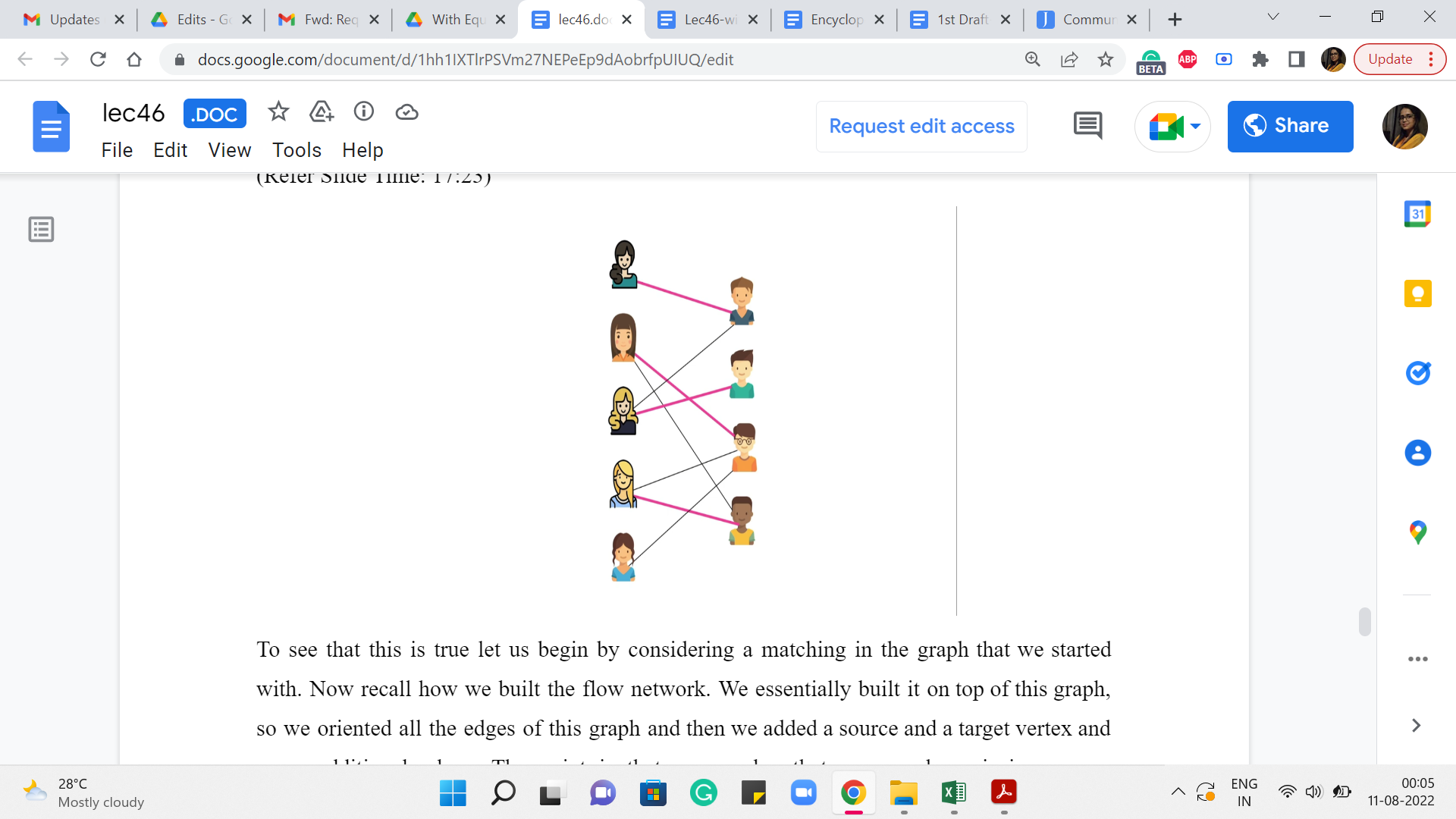
Task: Show the document outline panel
Action: click(x=41, y=229)
